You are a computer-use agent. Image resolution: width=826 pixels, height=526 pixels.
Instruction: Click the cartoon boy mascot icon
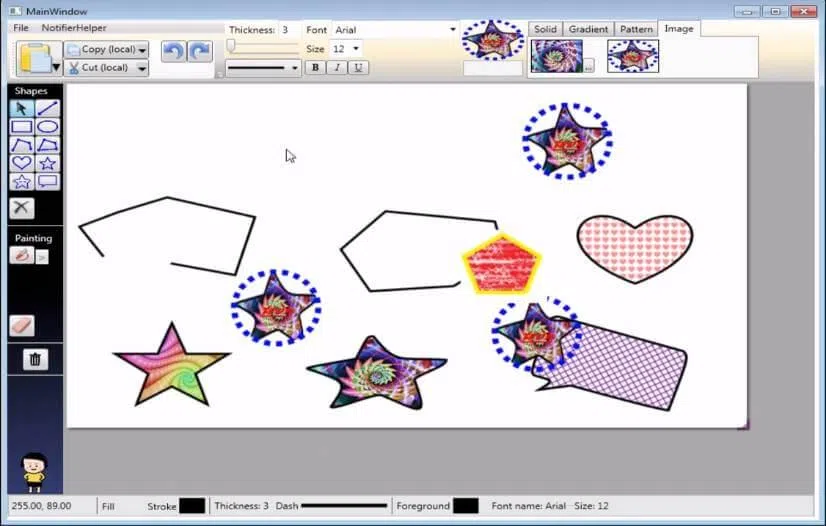coord(34,472)
